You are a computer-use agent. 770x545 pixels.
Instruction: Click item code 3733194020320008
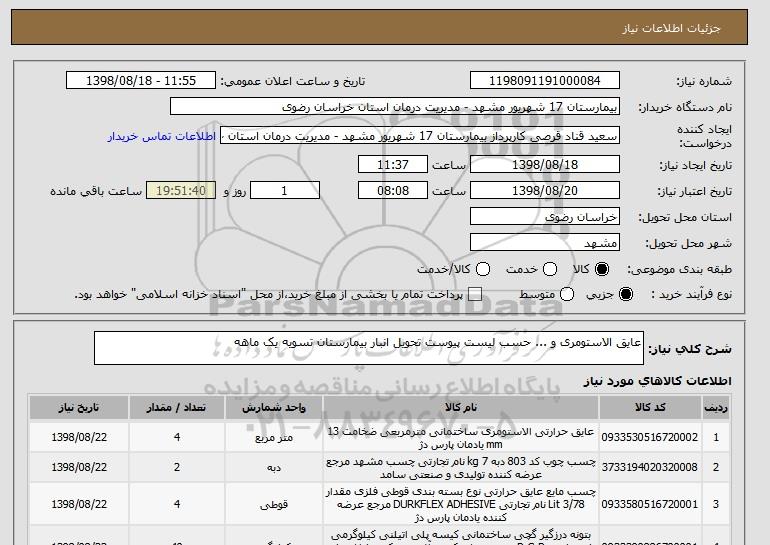[x=650, y=467]
